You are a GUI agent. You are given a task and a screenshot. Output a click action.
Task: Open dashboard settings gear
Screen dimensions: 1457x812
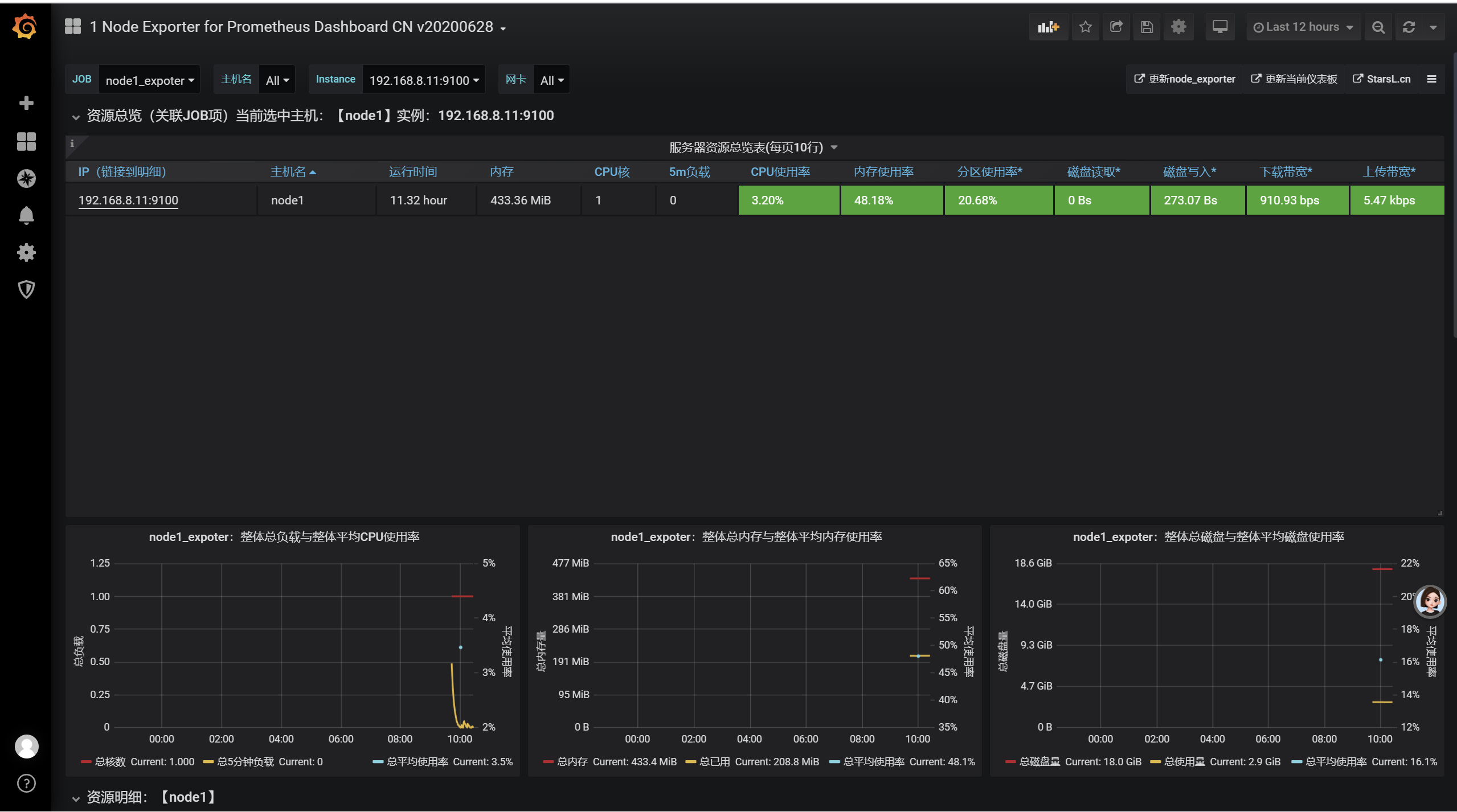[x=1178, y=27]
